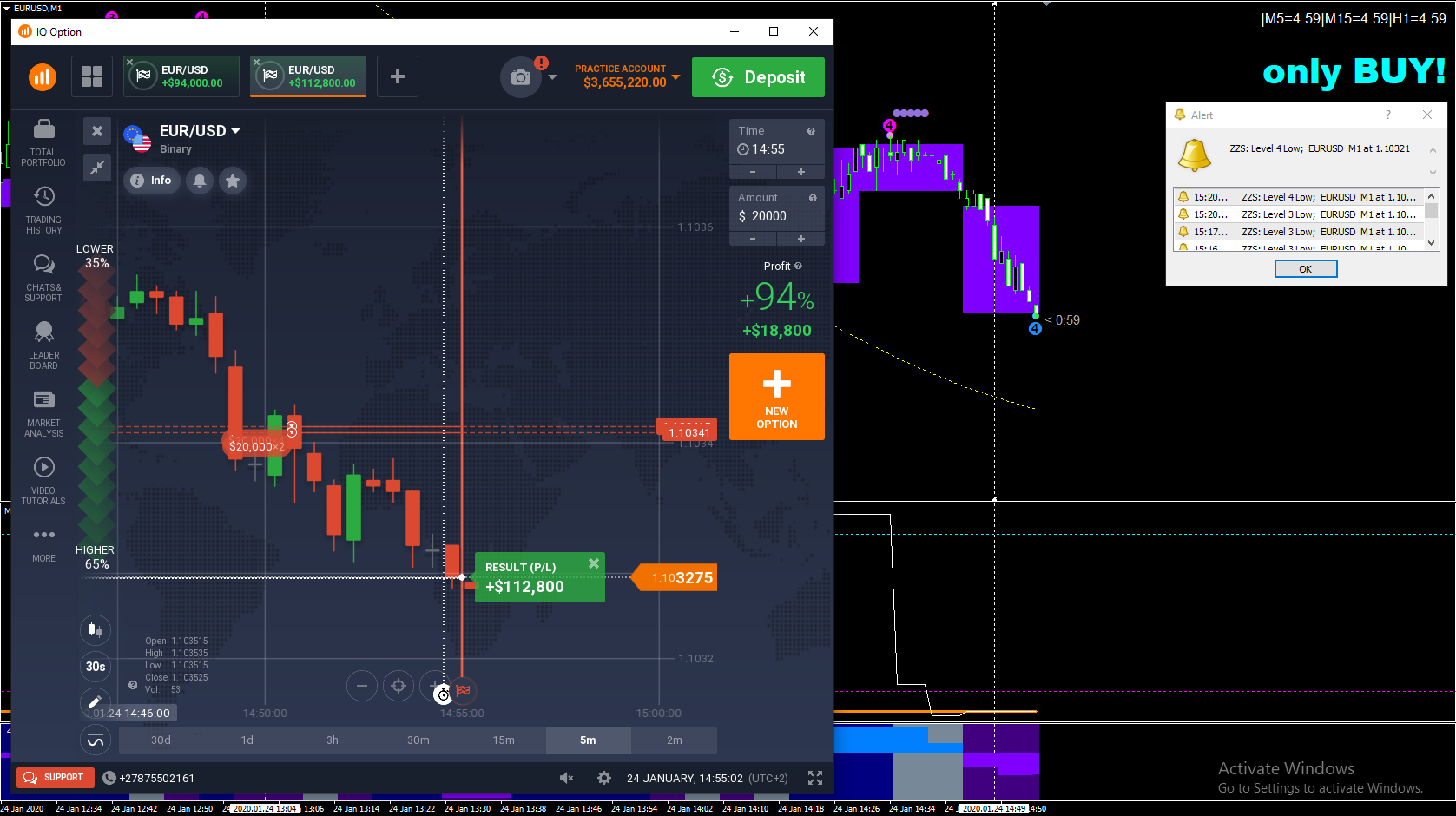Open Market Analysis in the sidebar
Screen dimensions: 1456x816
click(x=43, y=413)
